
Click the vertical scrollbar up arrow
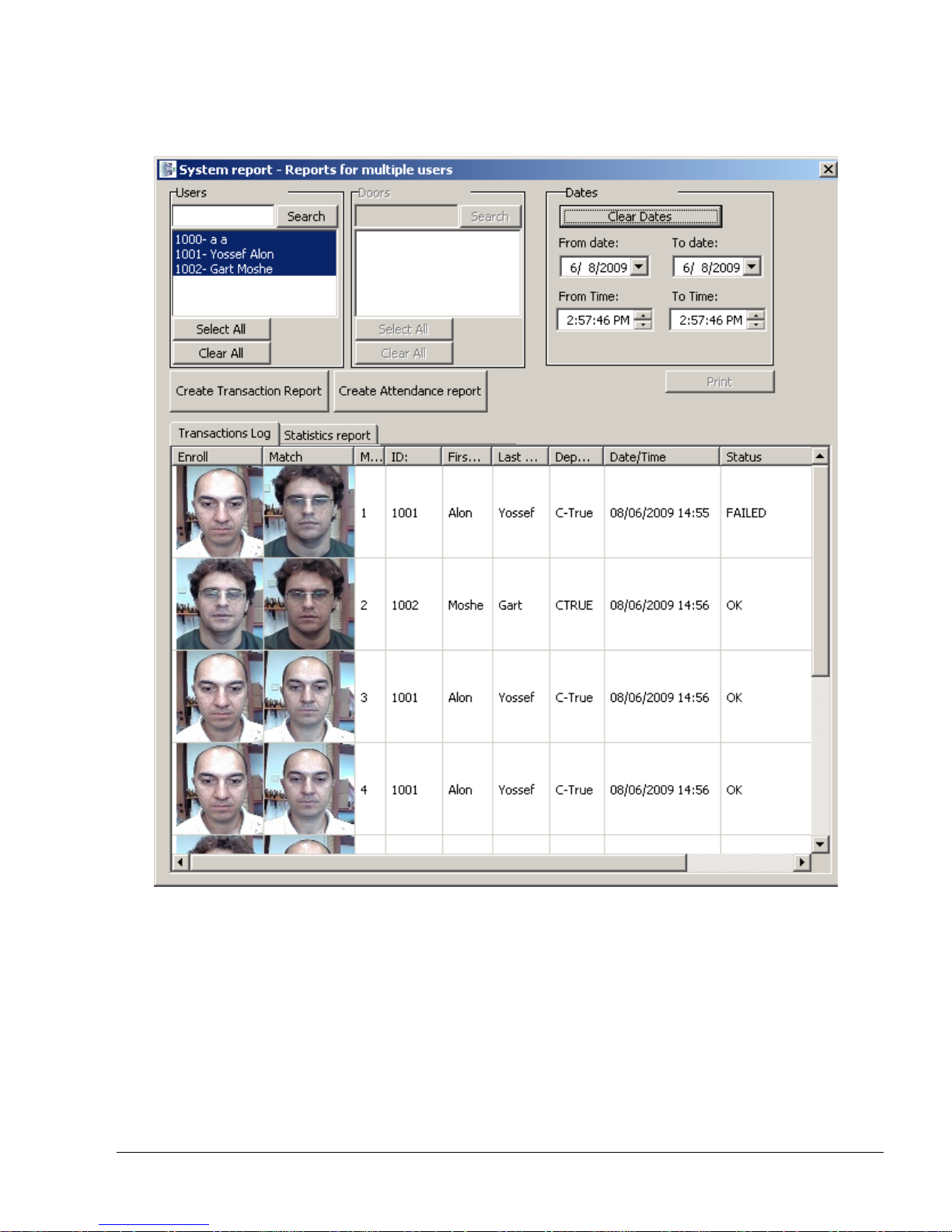pos(820,455)
